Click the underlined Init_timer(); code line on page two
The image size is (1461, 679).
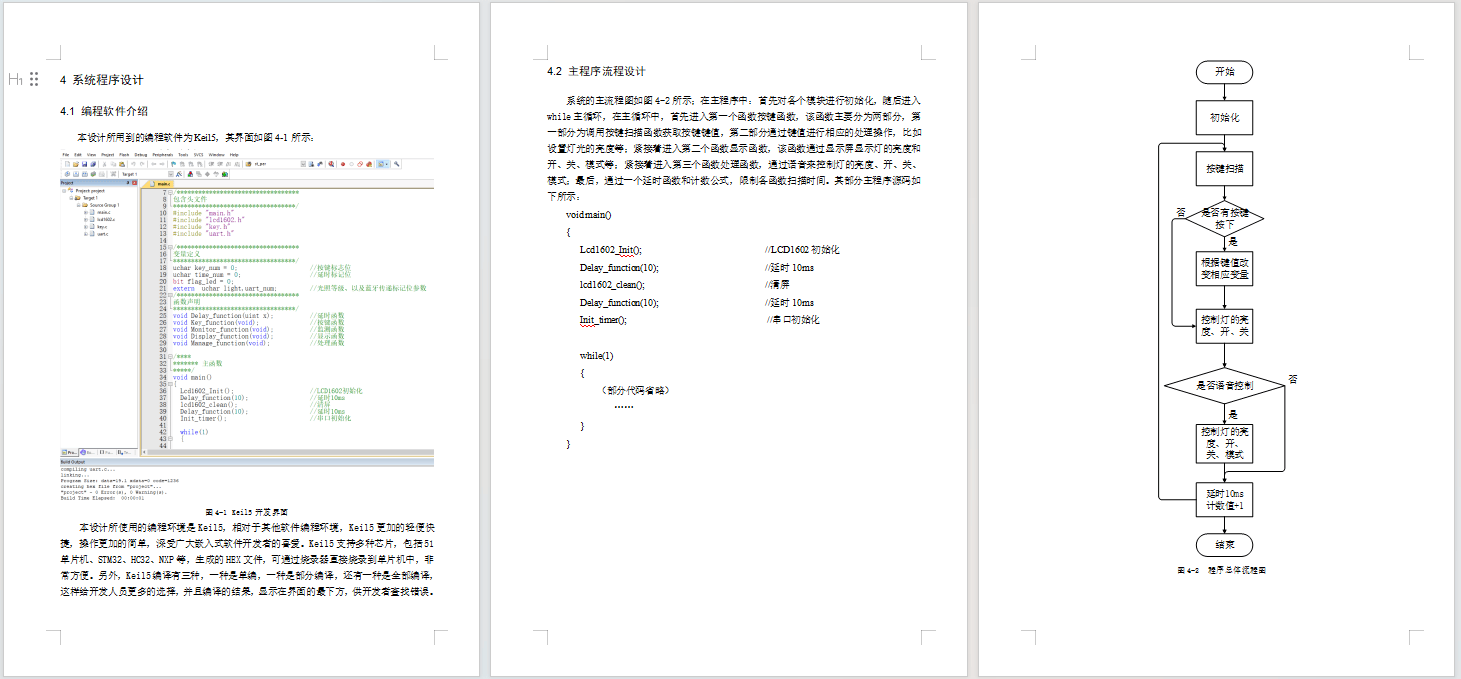pyautogui.click(x=603, y=320)
